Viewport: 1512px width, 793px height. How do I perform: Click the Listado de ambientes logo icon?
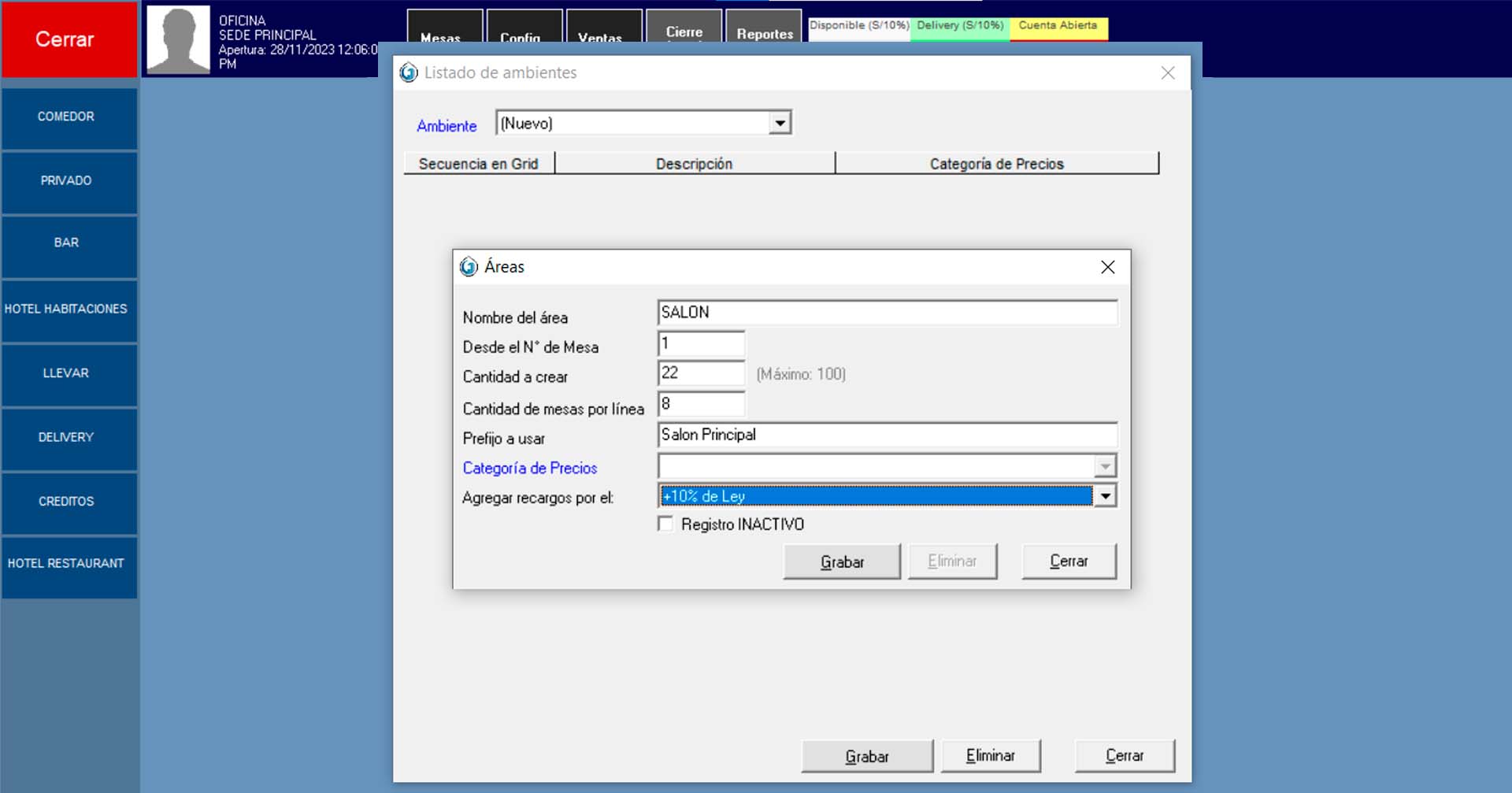pyautogui.click(x=408, y=72)
